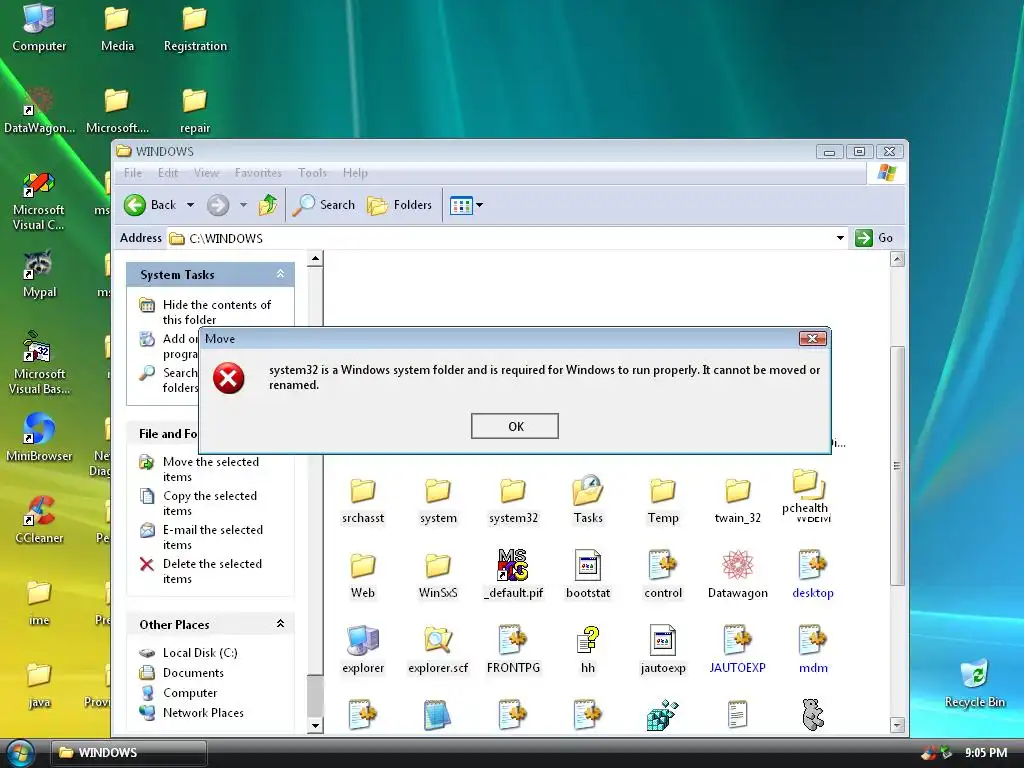This screenshot has width=1024, height=768.
Task: Open Computer in Other Places
Action: click(189, 693)
